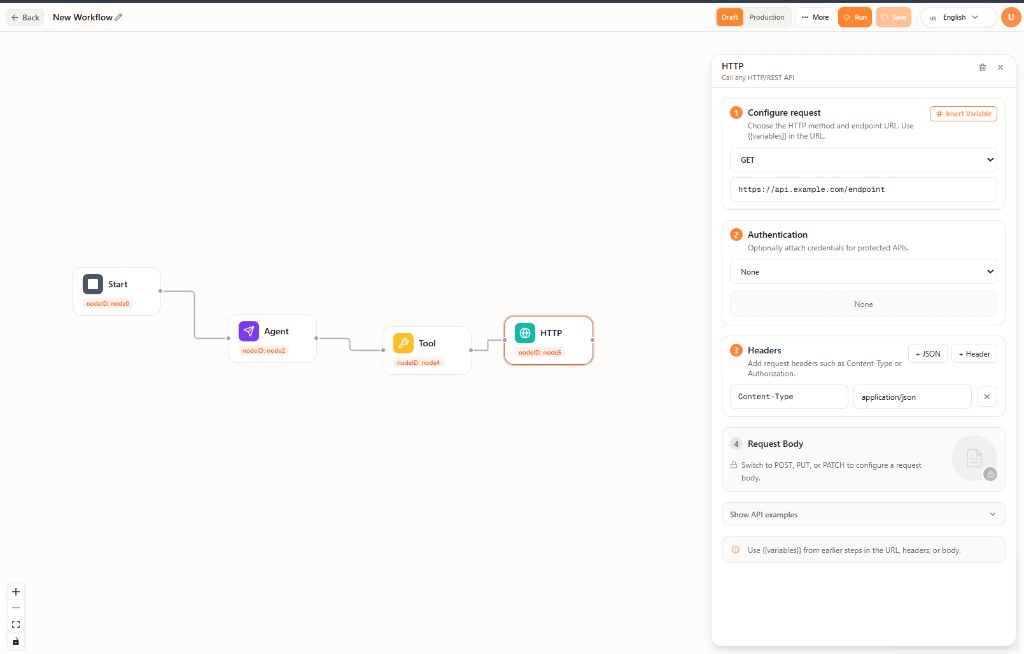Open the English language dropdown
This screenshot has height=654, width=1024.
pos(958,17)
